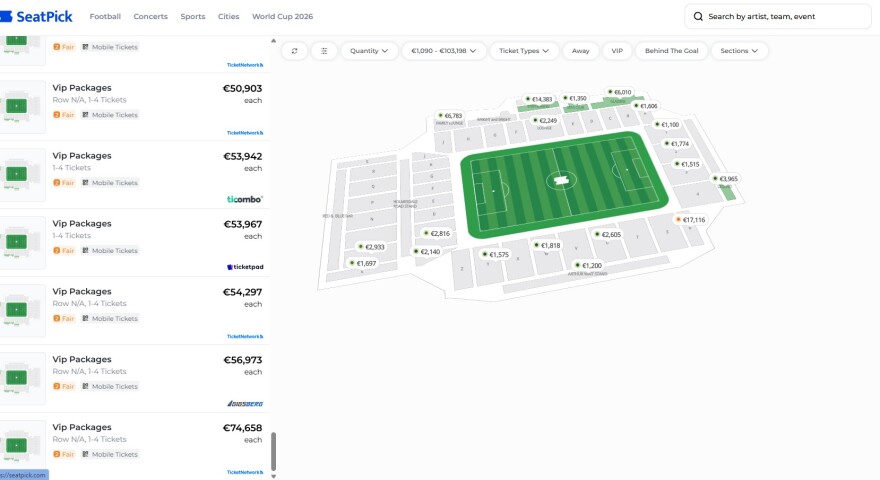The height and width of the screenshot is (480, 880).
Task: Expand the Sections dropdown
Action: (x=739, y=51)
